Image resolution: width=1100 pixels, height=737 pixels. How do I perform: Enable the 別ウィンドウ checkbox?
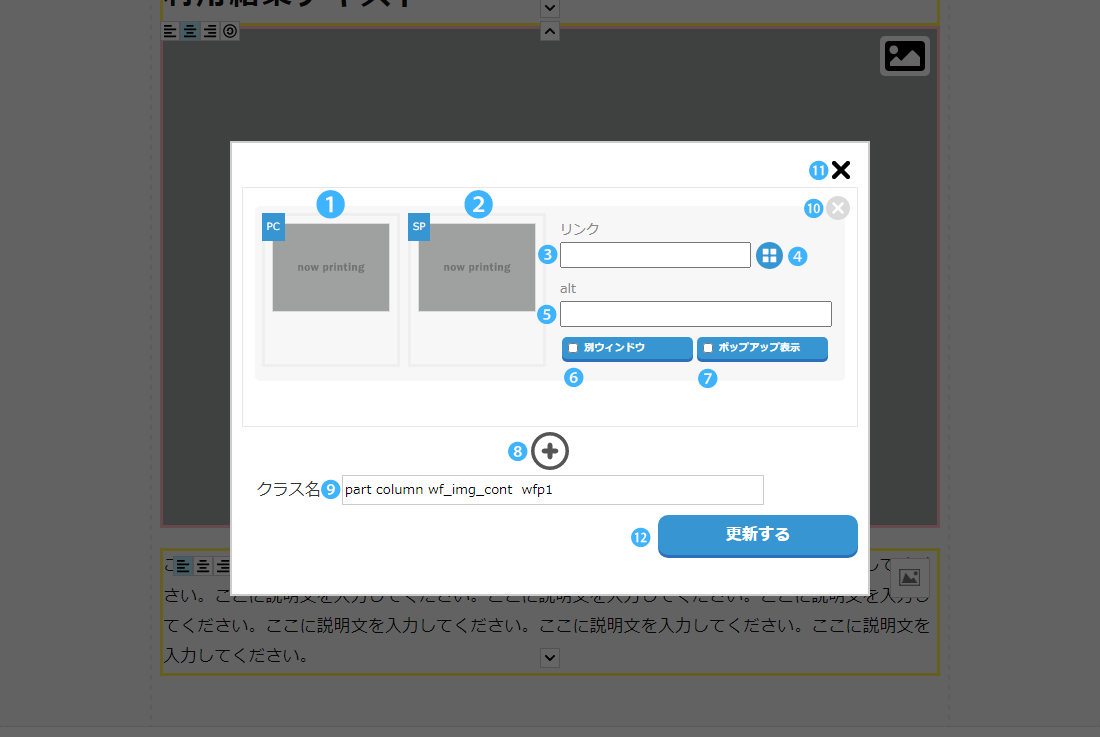tap(573, 348)
